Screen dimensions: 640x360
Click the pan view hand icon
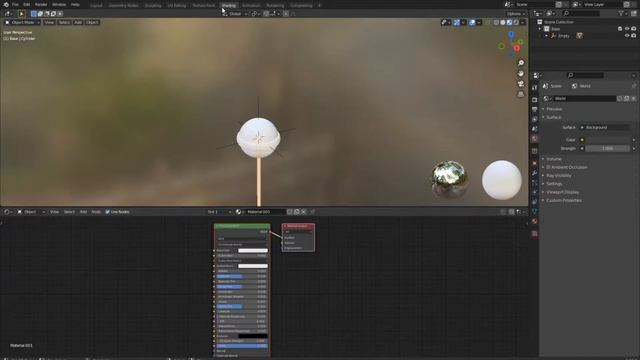(x=521, y=73)
